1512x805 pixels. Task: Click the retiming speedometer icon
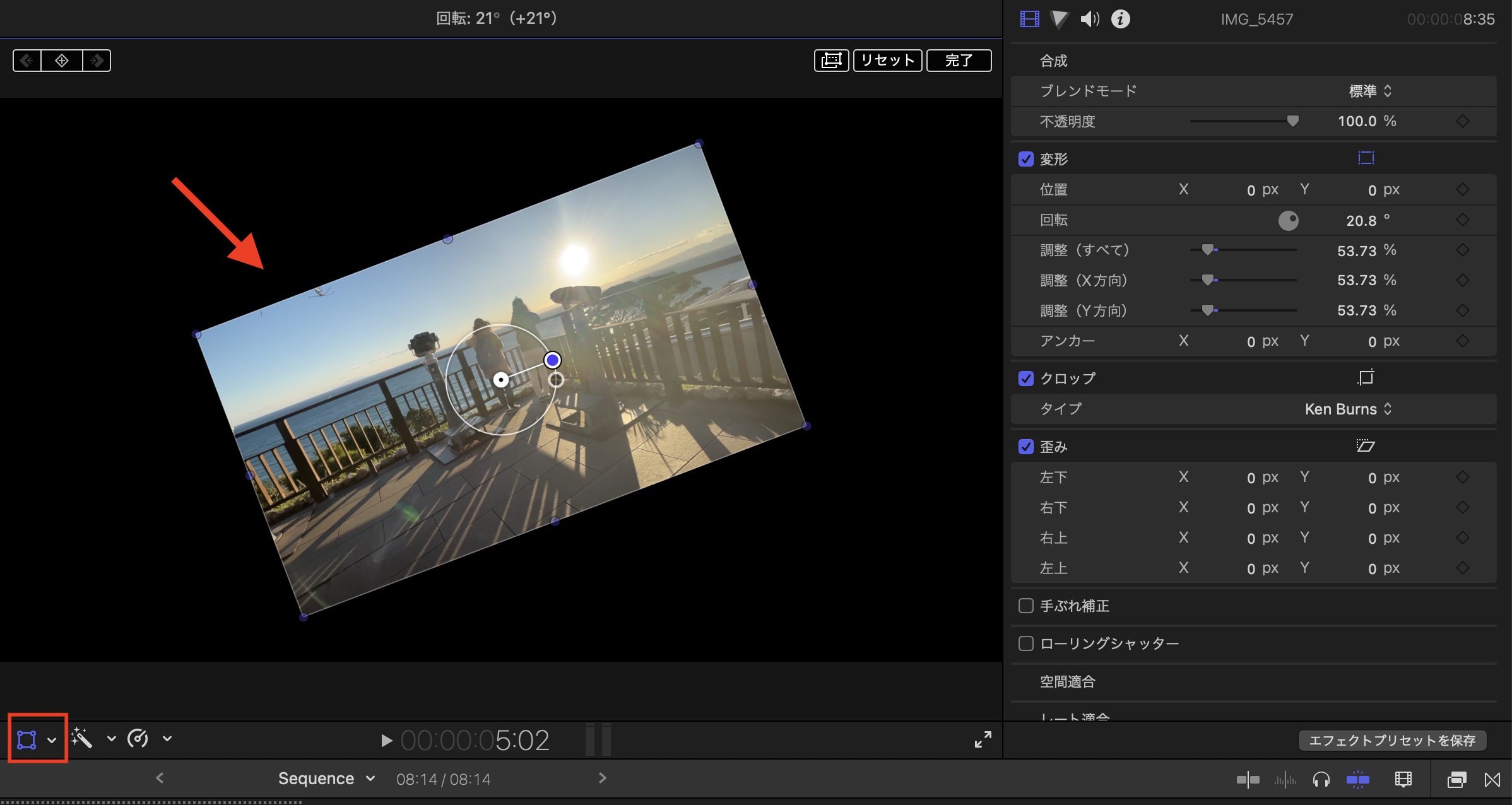tap(138, 738)
